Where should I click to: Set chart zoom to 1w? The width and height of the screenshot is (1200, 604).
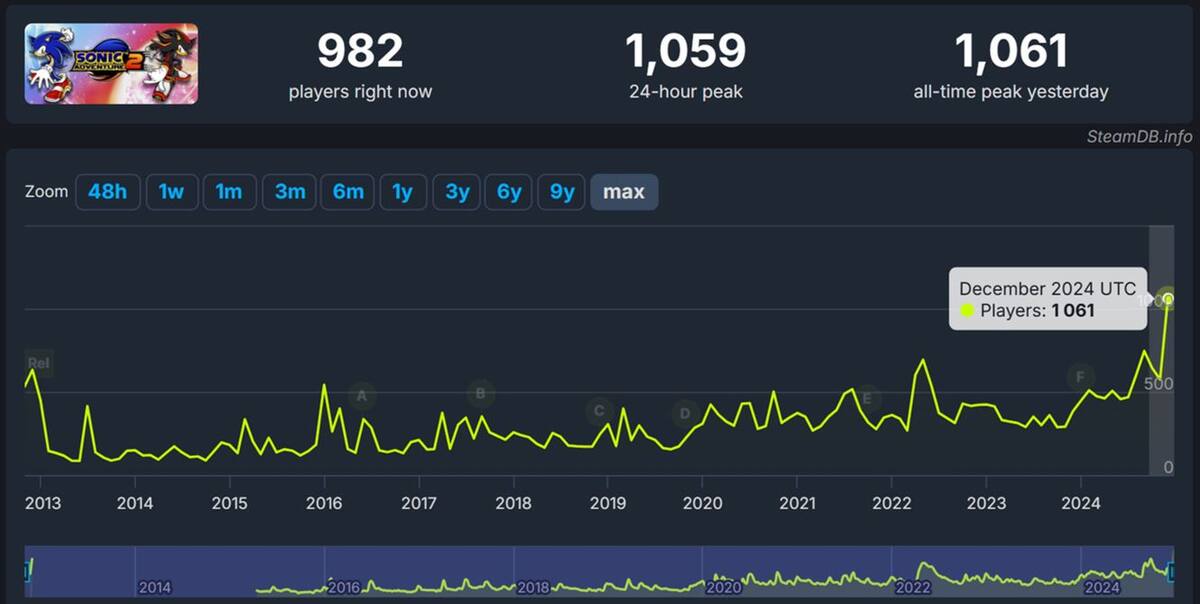coord(172,192)
